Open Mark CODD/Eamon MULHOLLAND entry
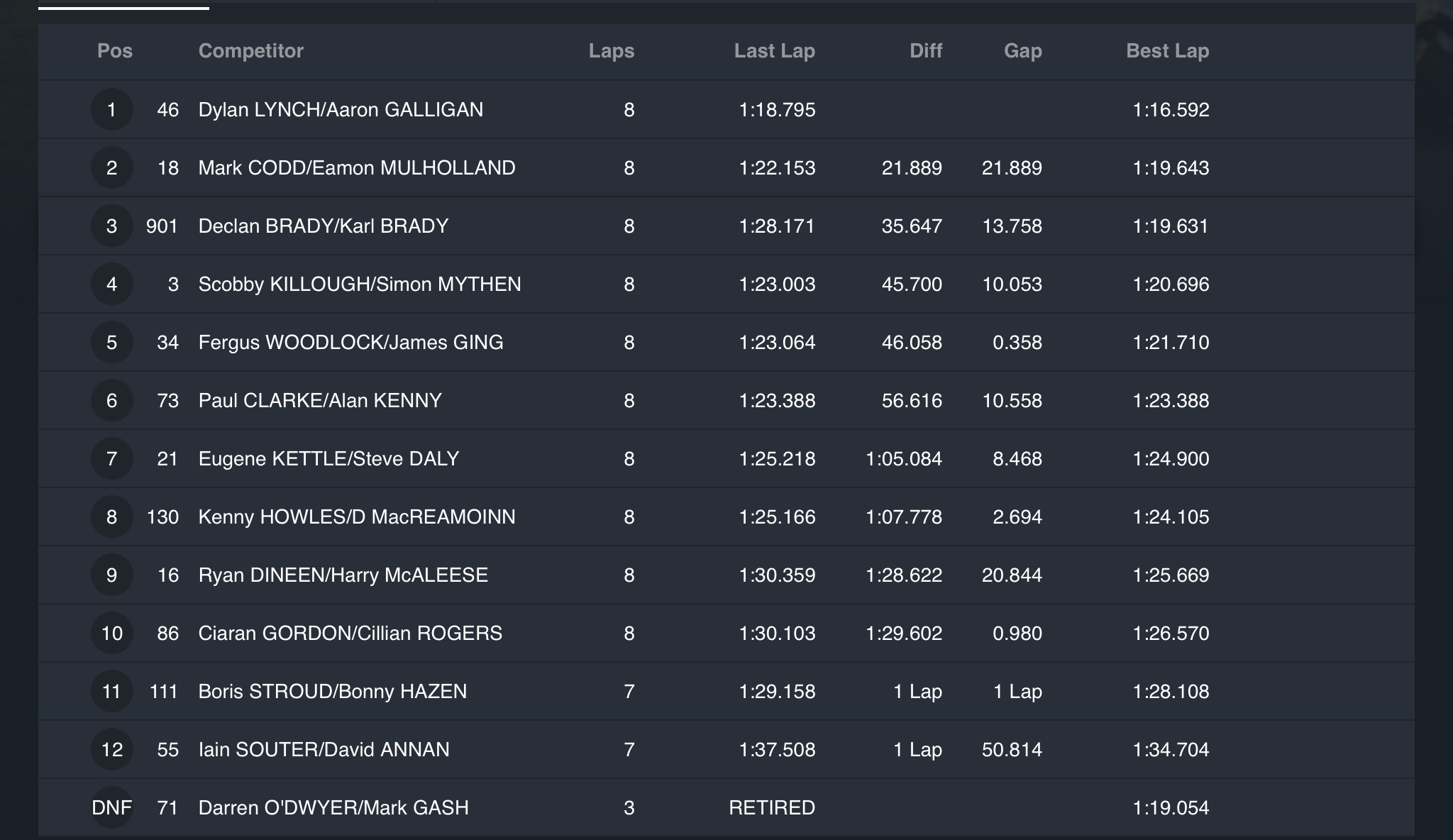The width and height of the screenshot is (1453, 840). [x=357, y=167]
